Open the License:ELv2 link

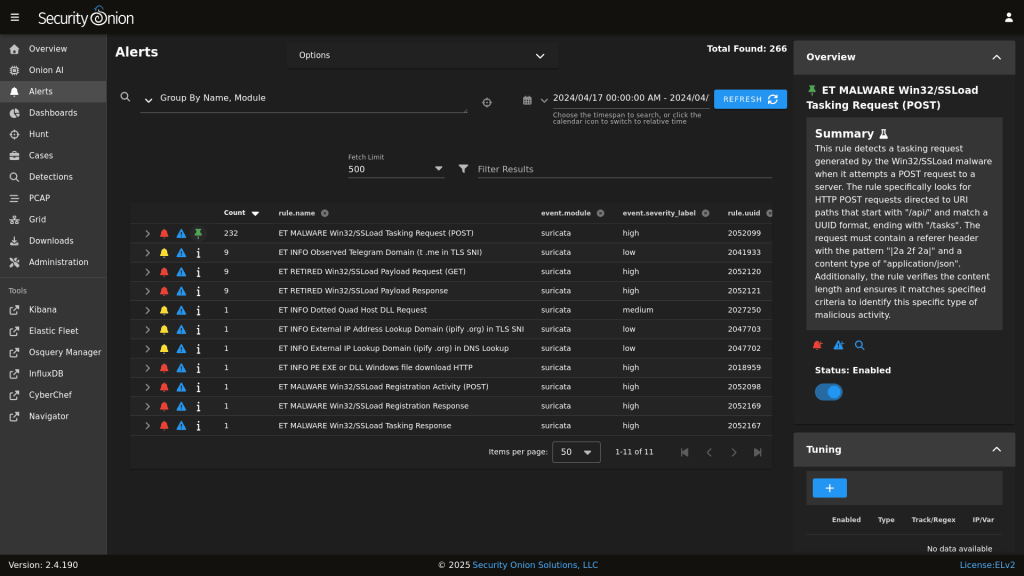pyautogui.click(x=986, y=564)
